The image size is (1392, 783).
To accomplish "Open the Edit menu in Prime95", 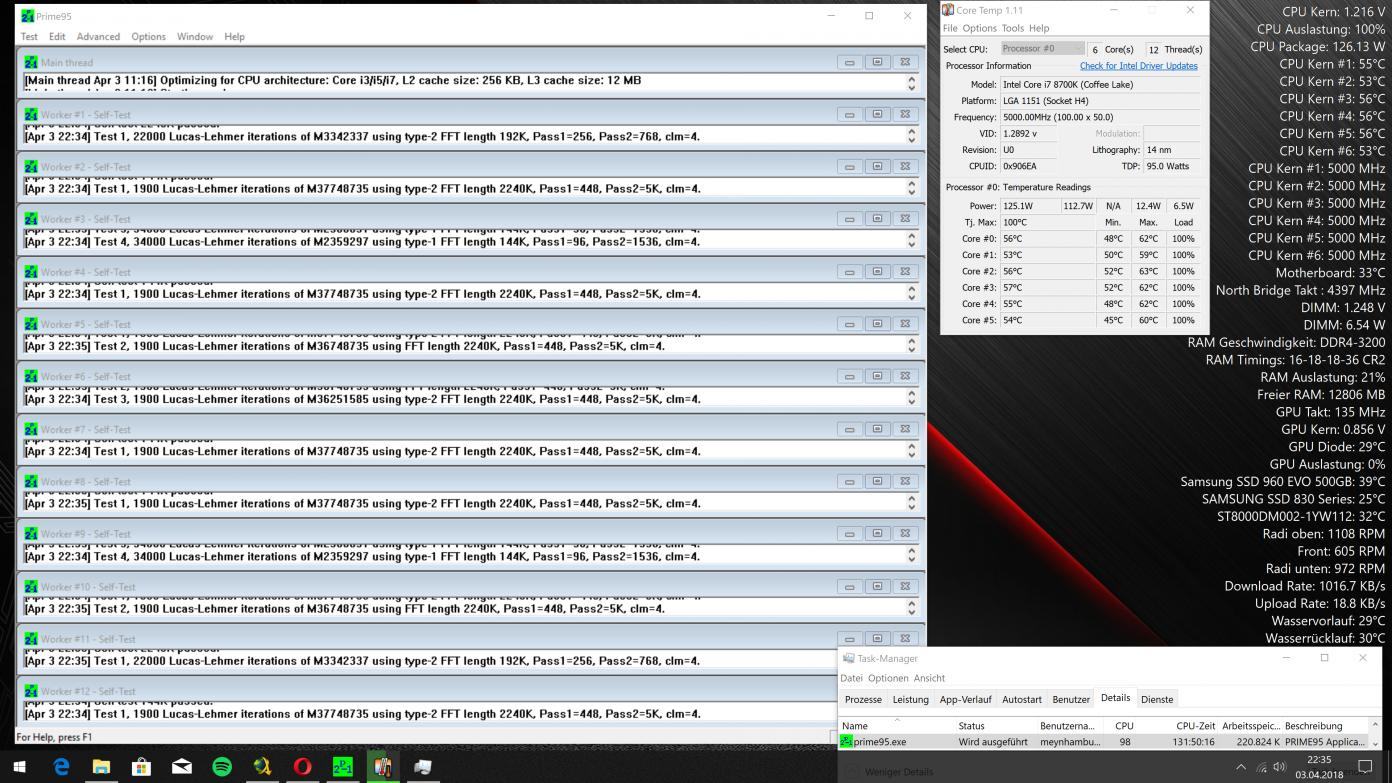I will coord(57,36).
